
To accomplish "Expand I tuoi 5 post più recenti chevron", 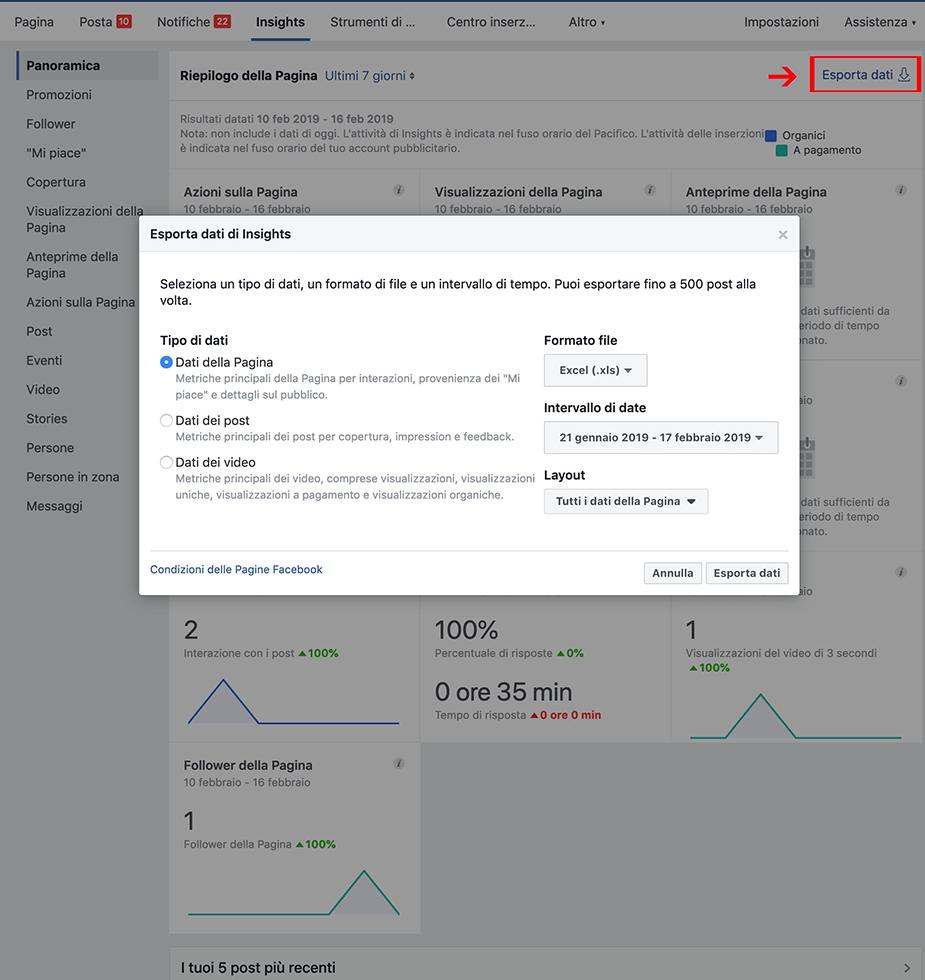I will [907, 968].
